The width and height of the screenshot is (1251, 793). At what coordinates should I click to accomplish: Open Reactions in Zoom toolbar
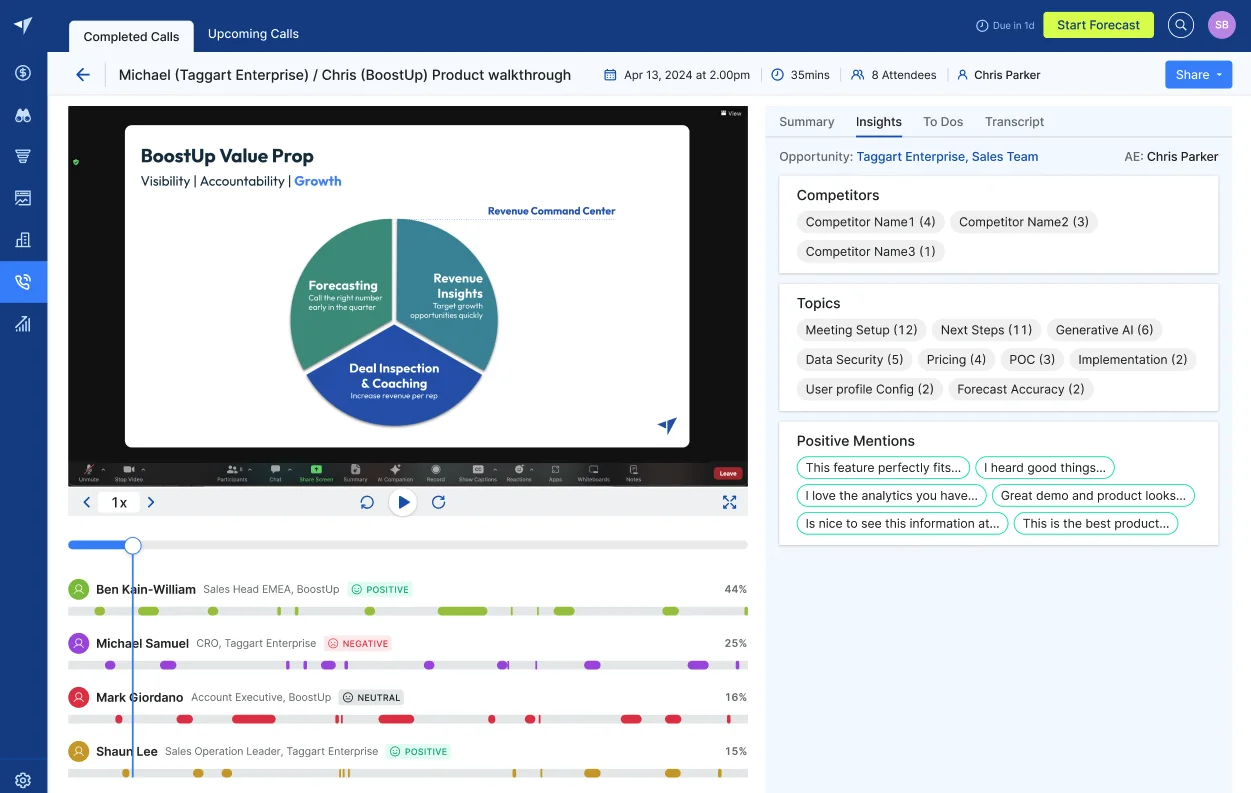coord(519,473)
